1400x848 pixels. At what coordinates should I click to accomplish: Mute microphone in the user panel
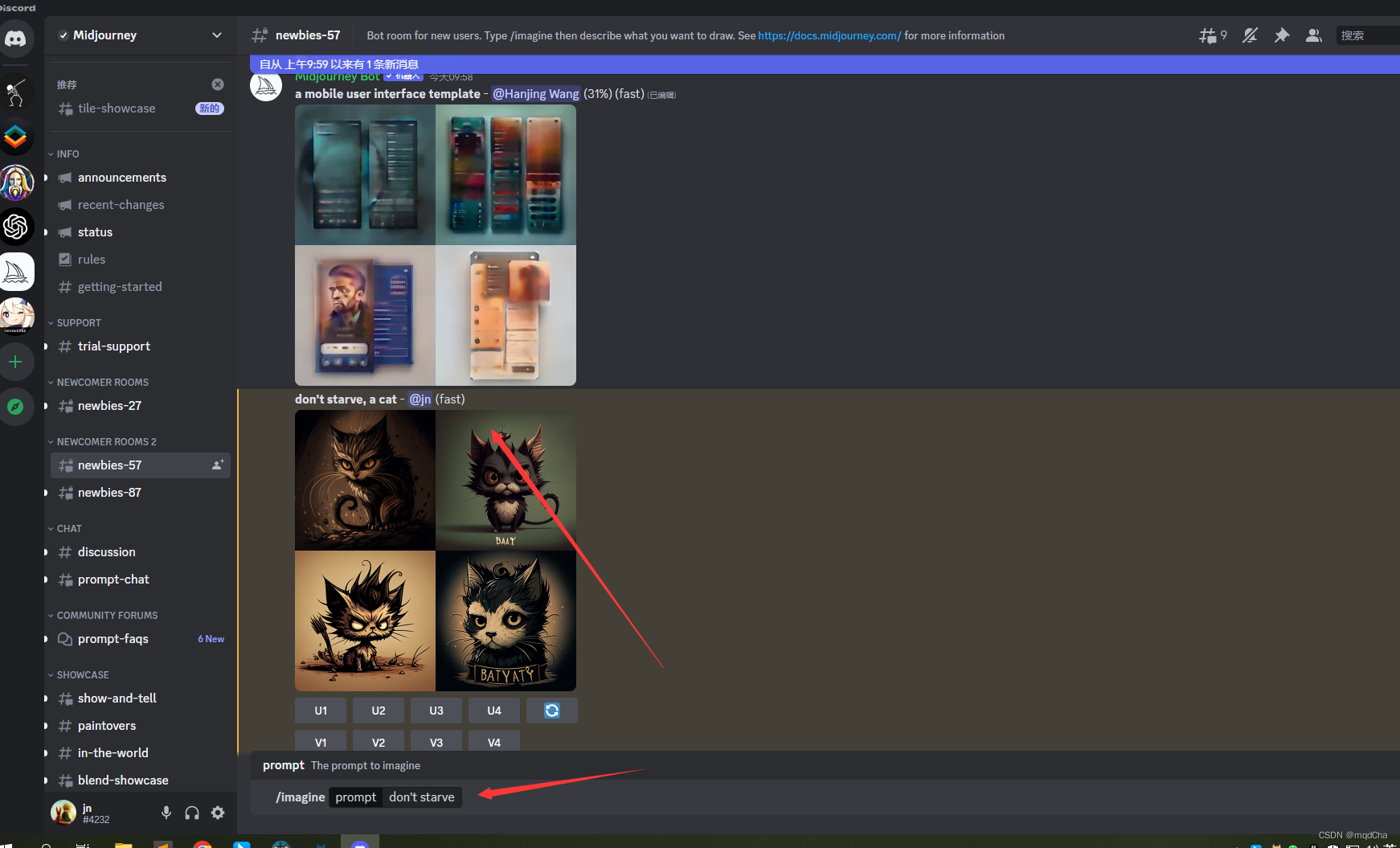(x=166, y=813)
